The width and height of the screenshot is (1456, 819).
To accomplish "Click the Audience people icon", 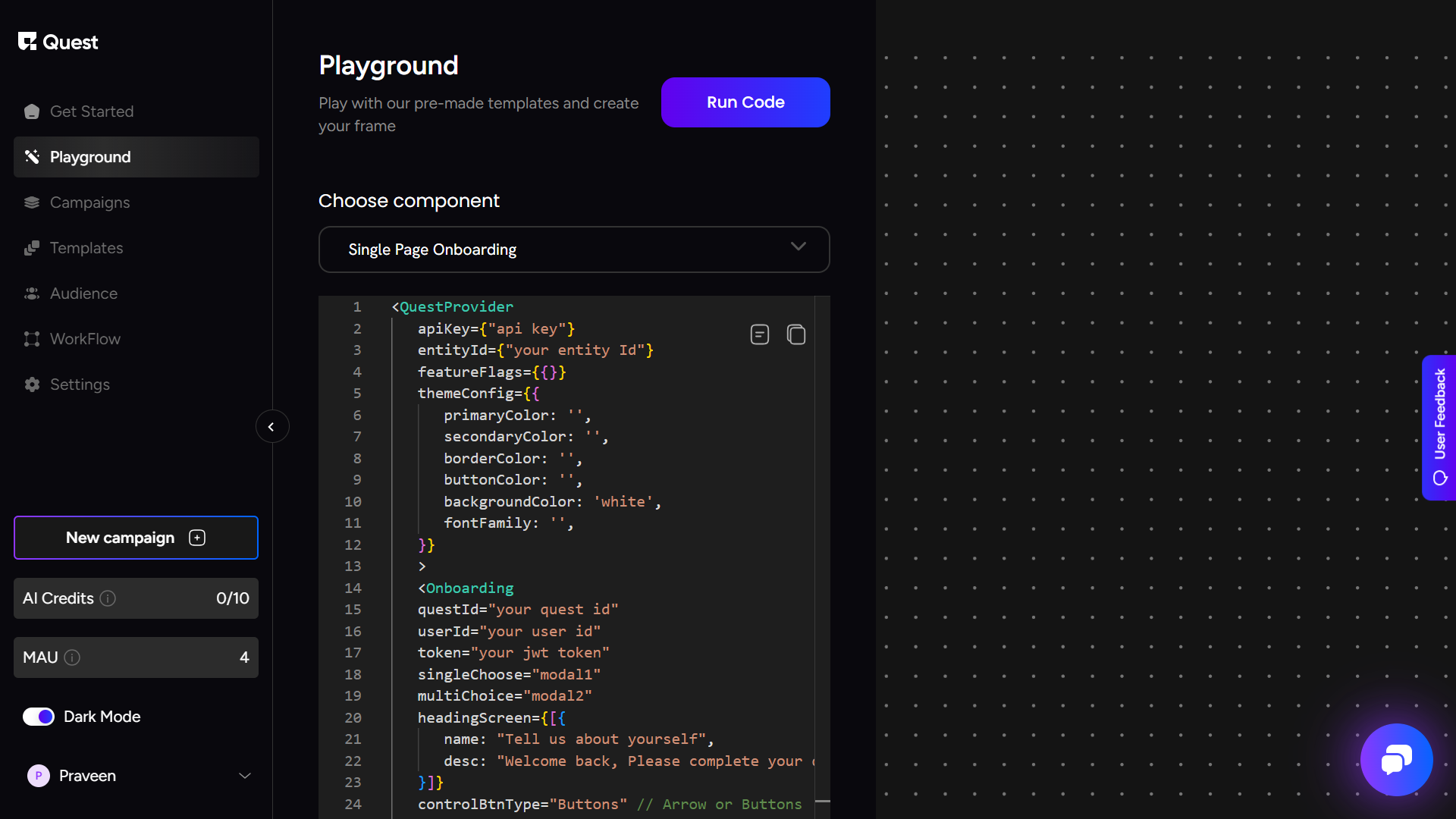I will [x=32, y=293].
